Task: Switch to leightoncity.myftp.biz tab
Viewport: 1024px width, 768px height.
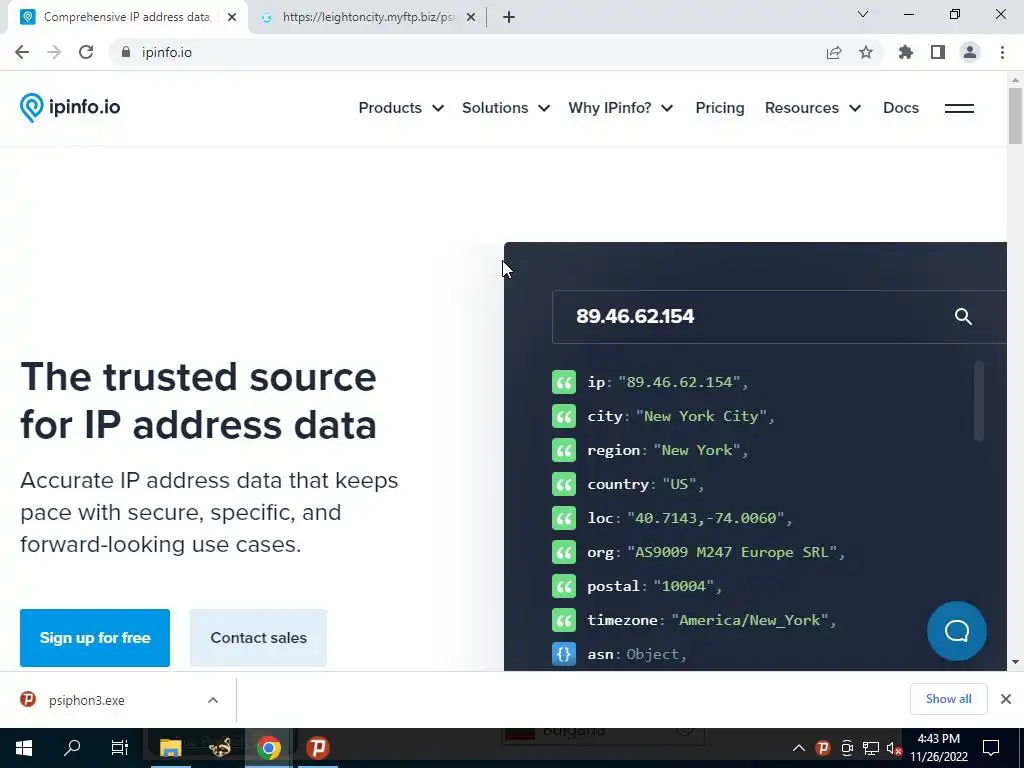Action: (368, 17)
